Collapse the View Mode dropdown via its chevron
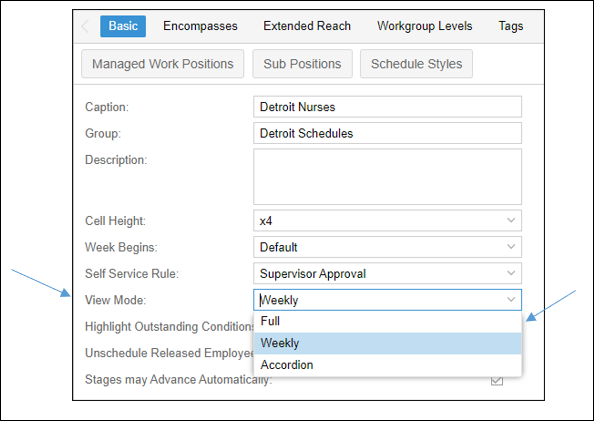 pos(511,300)
